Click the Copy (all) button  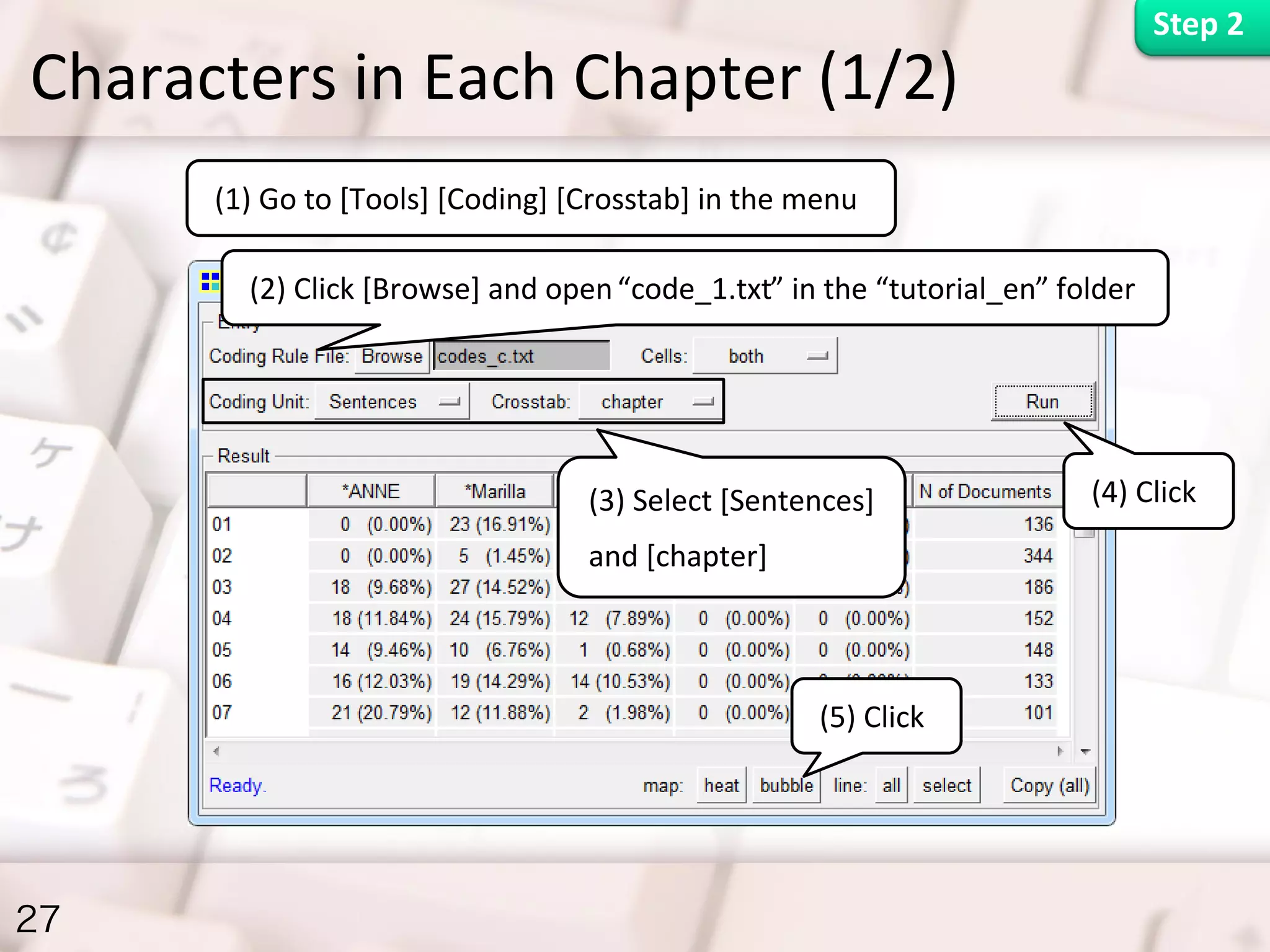coord(1049,785)
